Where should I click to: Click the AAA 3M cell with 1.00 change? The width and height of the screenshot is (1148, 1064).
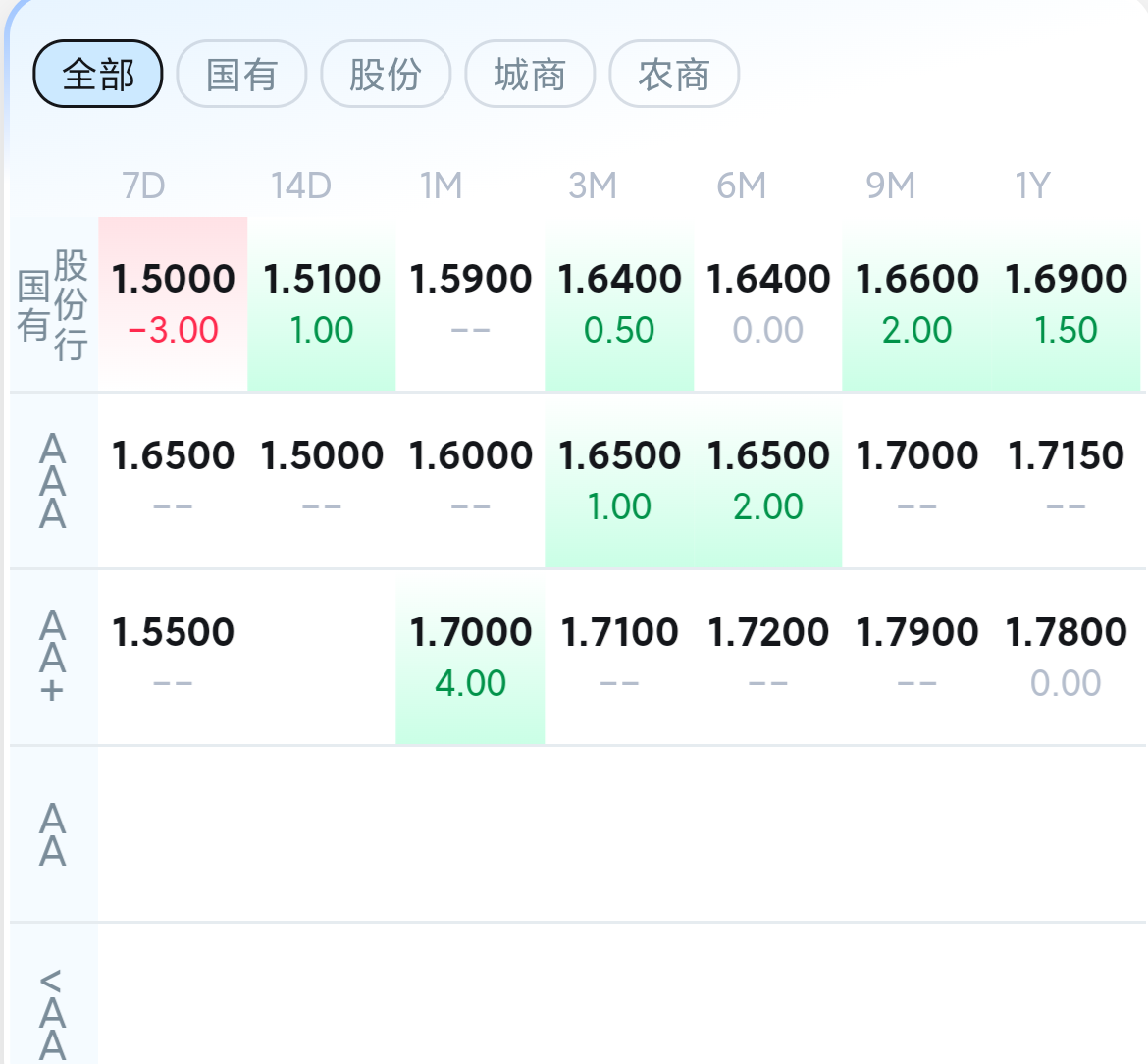pyautogui.click(x=619, y=481)
